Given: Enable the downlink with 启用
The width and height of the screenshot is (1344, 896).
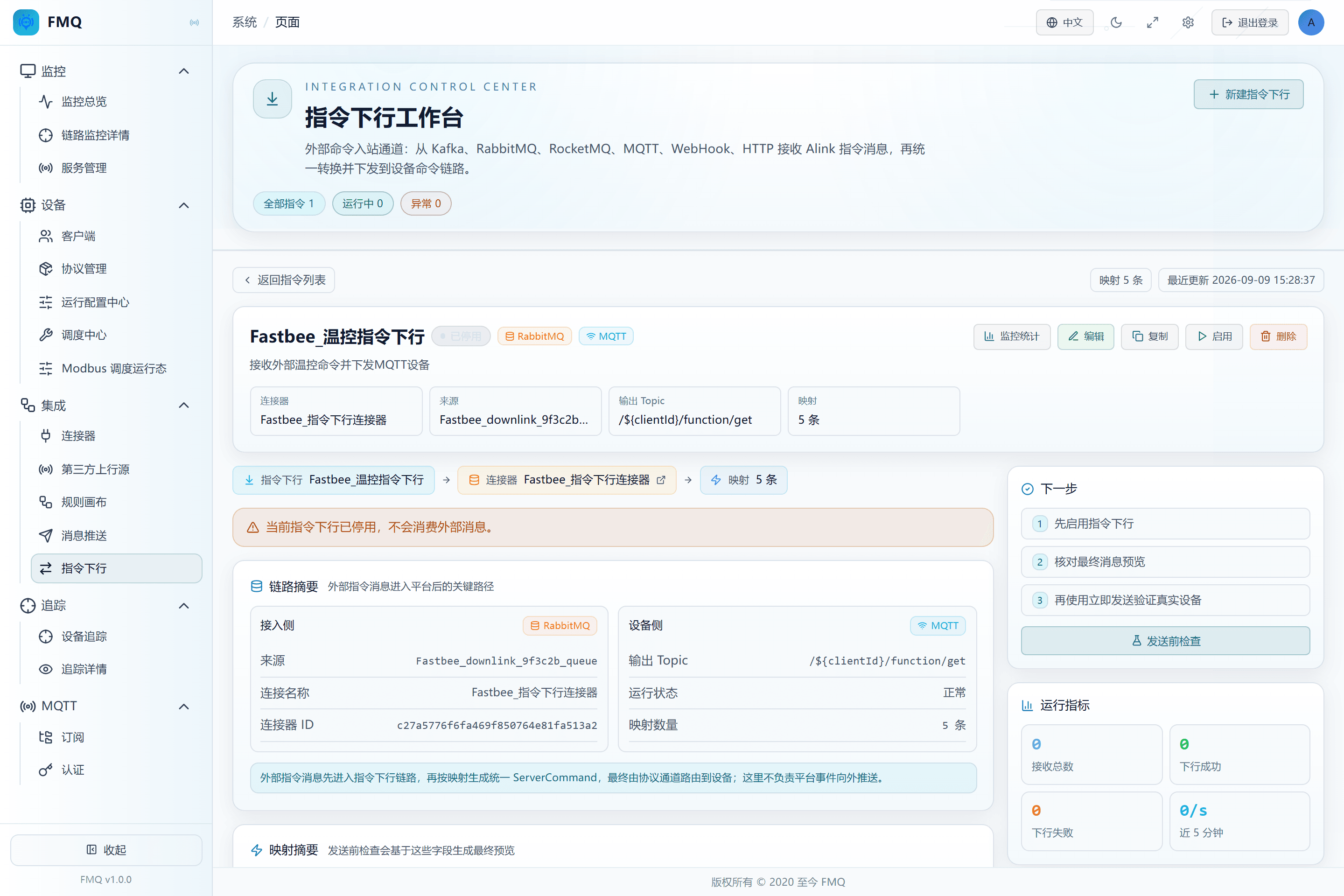Looking at the screenshot, I should [1214, 336].
